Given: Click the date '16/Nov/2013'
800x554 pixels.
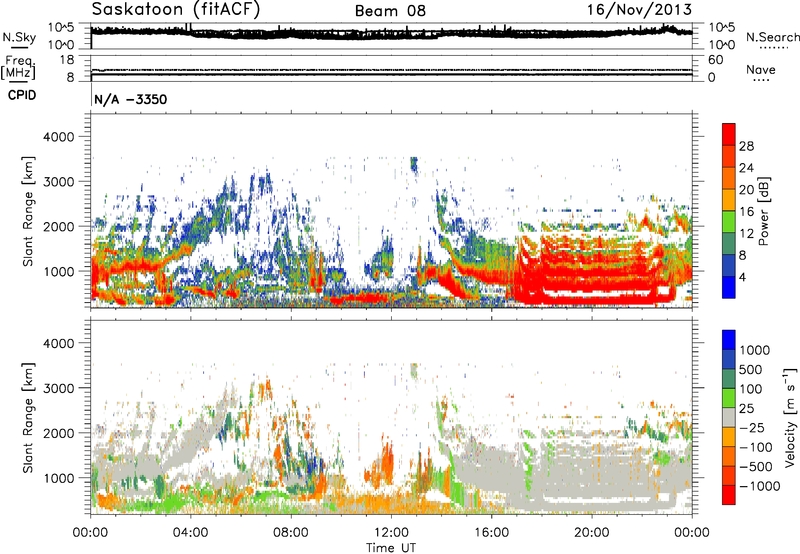Looking at the screenshot, I should (x=639, y=9).
